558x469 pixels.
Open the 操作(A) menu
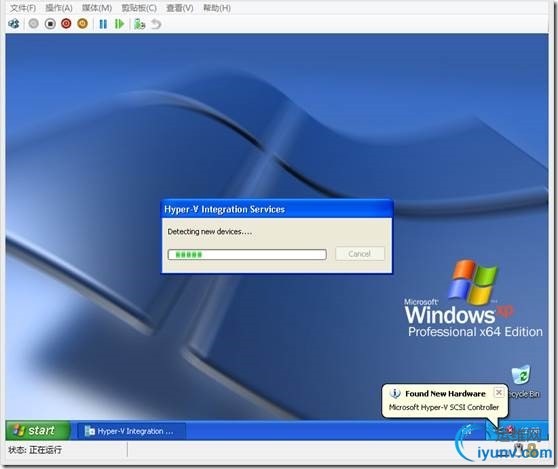tap(59, 8)
